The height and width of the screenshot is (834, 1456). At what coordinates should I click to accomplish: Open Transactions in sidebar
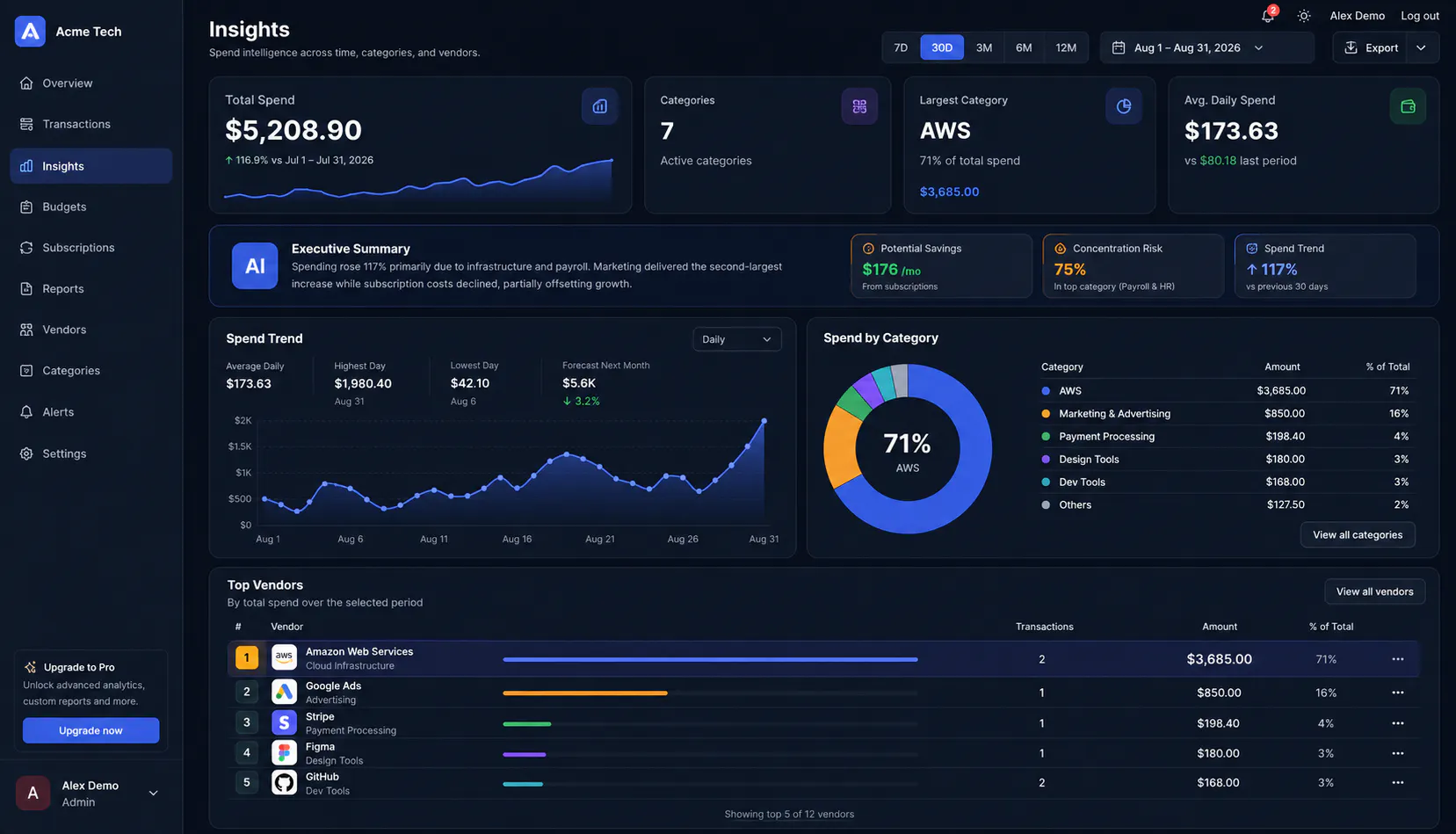pos(91,124)
